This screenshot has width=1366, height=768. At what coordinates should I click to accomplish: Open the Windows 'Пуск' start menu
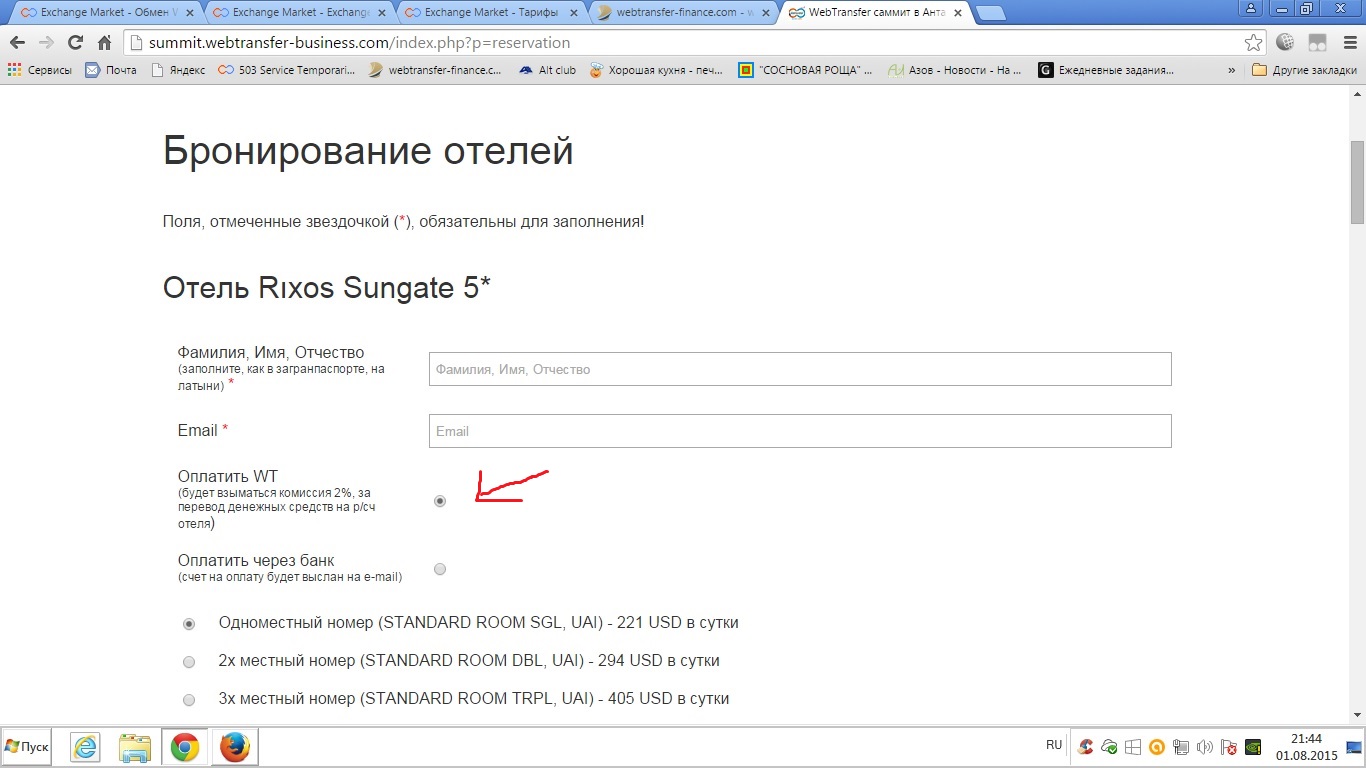tap(27, 747)
